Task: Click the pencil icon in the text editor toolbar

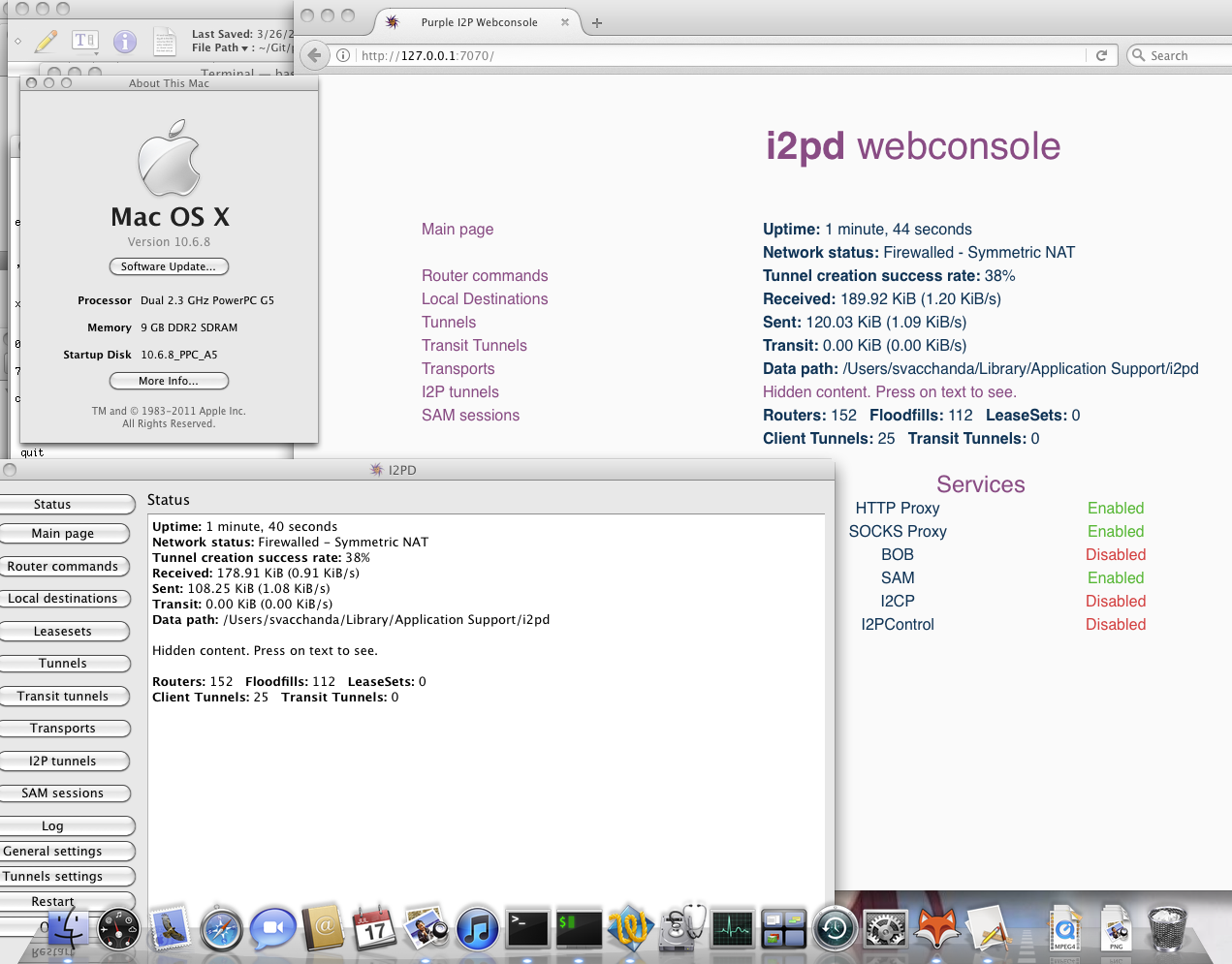Action: (x=46, y=41)
